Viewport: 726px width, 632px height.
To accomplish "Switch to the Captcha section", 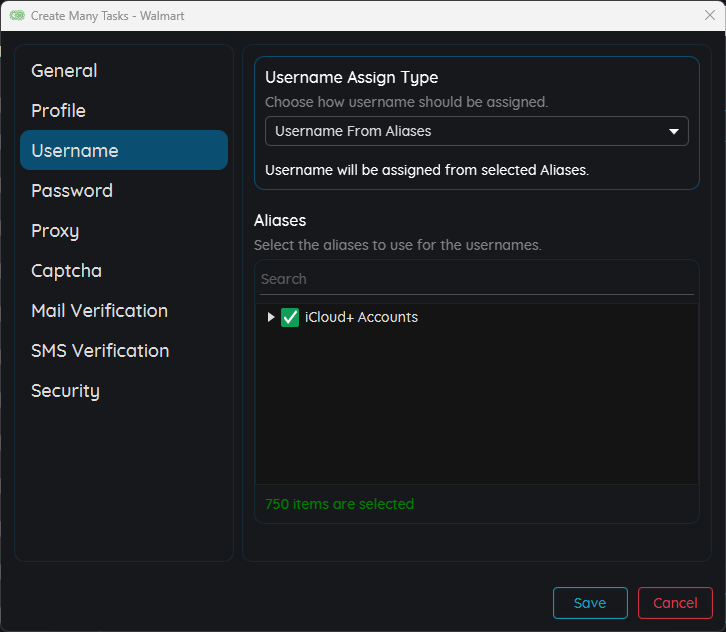I will (x=66, y=271).
